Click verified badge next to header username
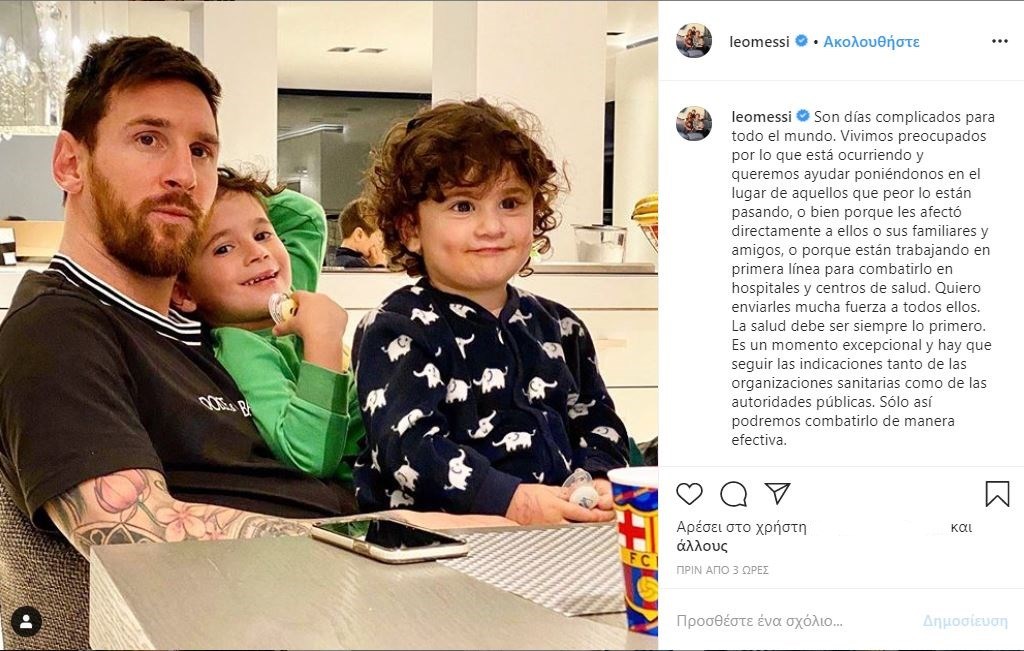 click(x=801, y=41)
